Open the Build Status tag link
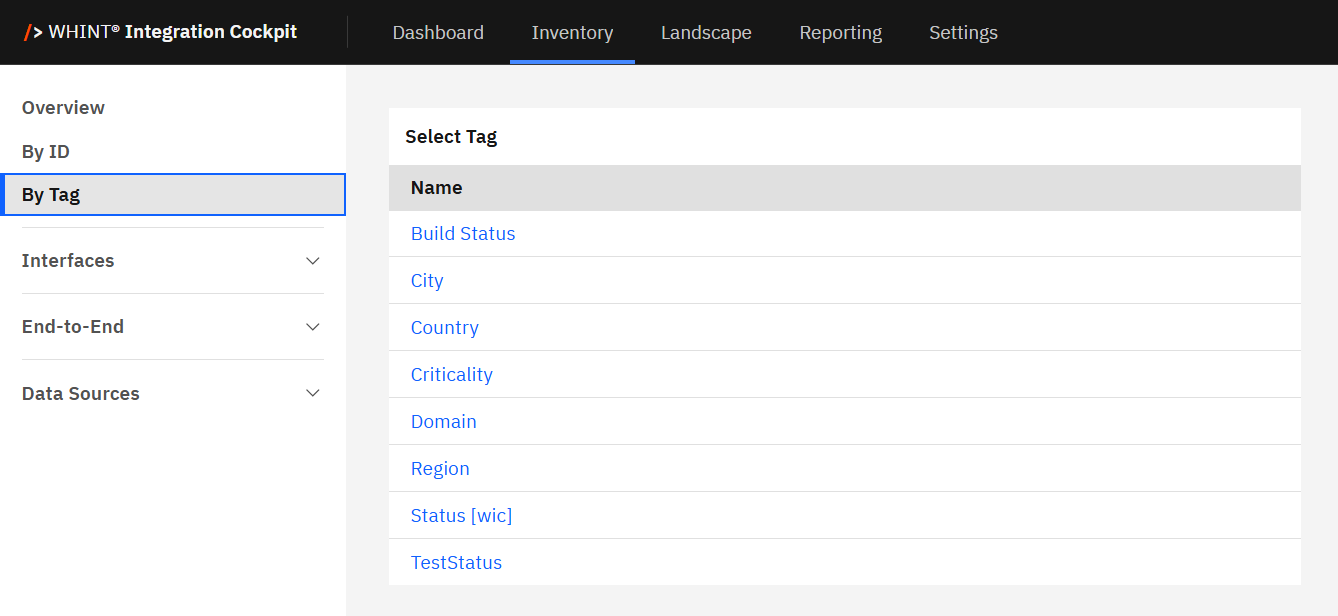 463,234
